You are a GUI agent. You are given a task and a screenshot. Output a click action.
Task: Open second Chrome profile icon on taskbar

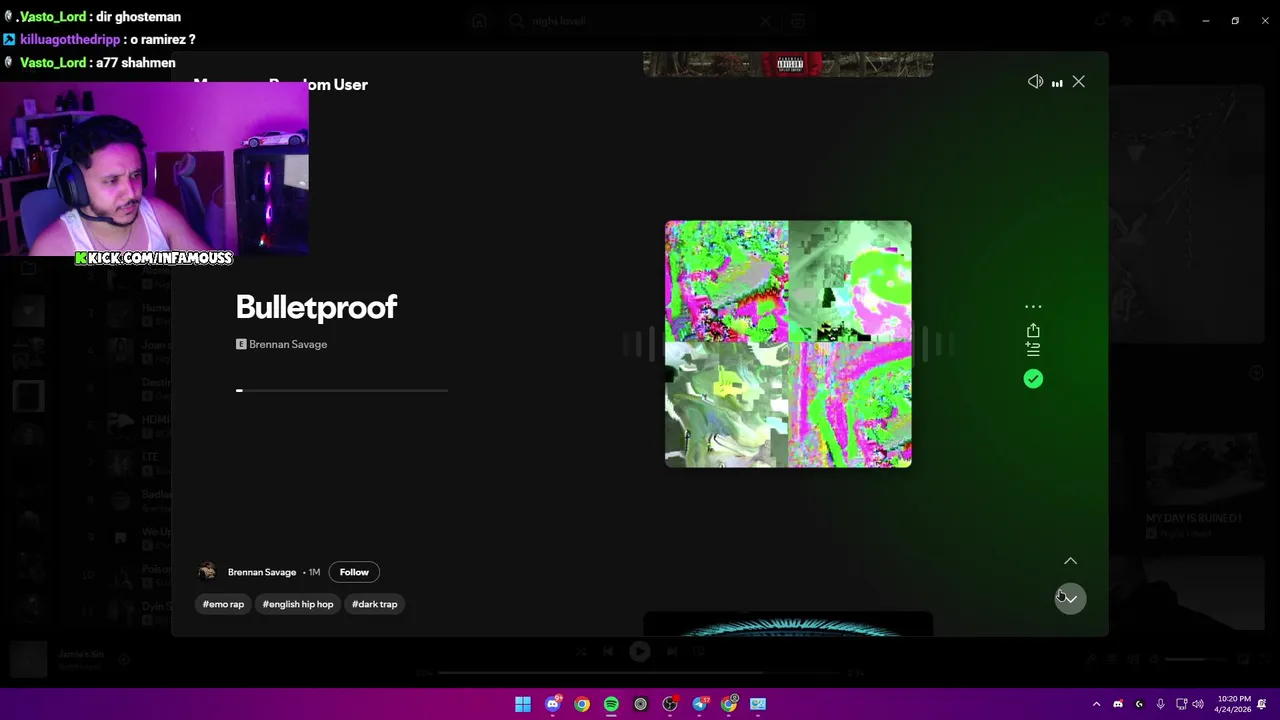(729, 704)
